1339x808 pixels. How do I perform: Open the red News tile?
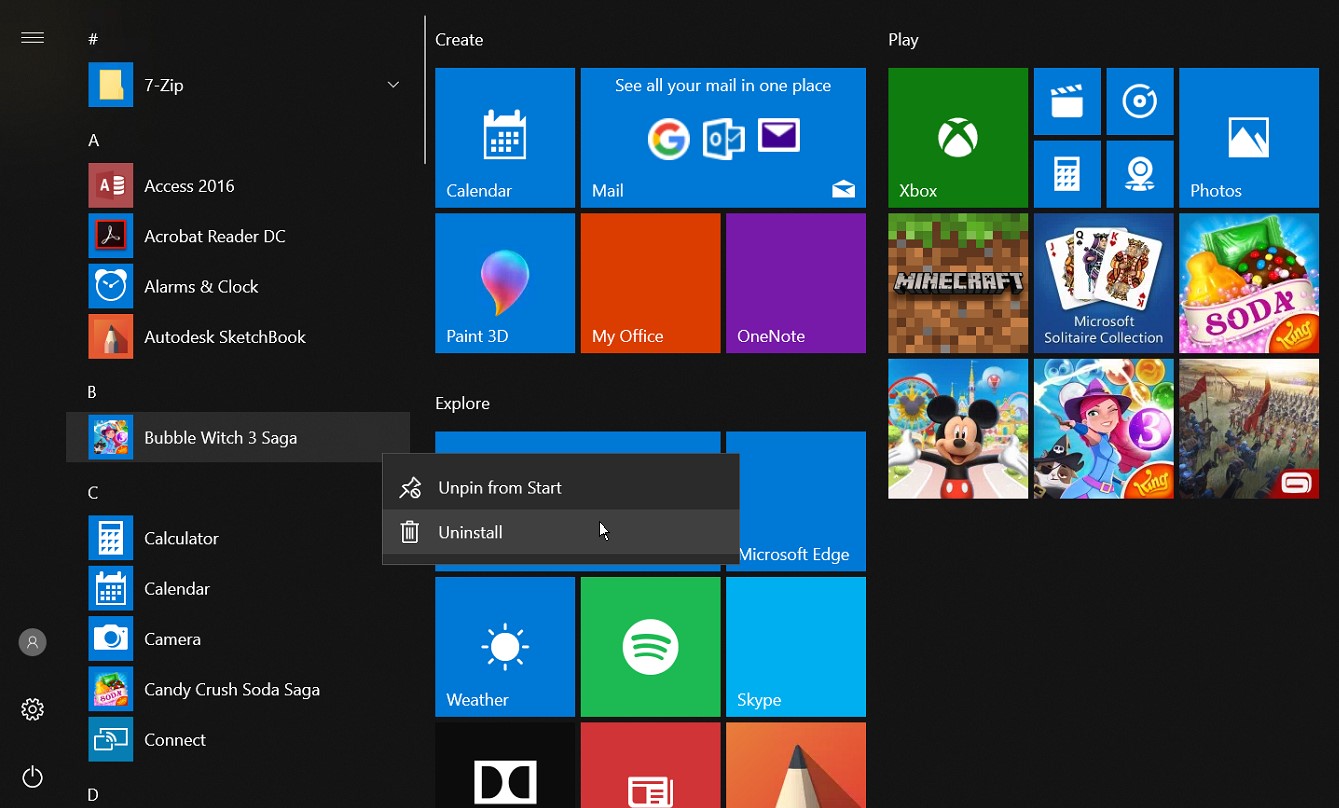pos(650,765)
